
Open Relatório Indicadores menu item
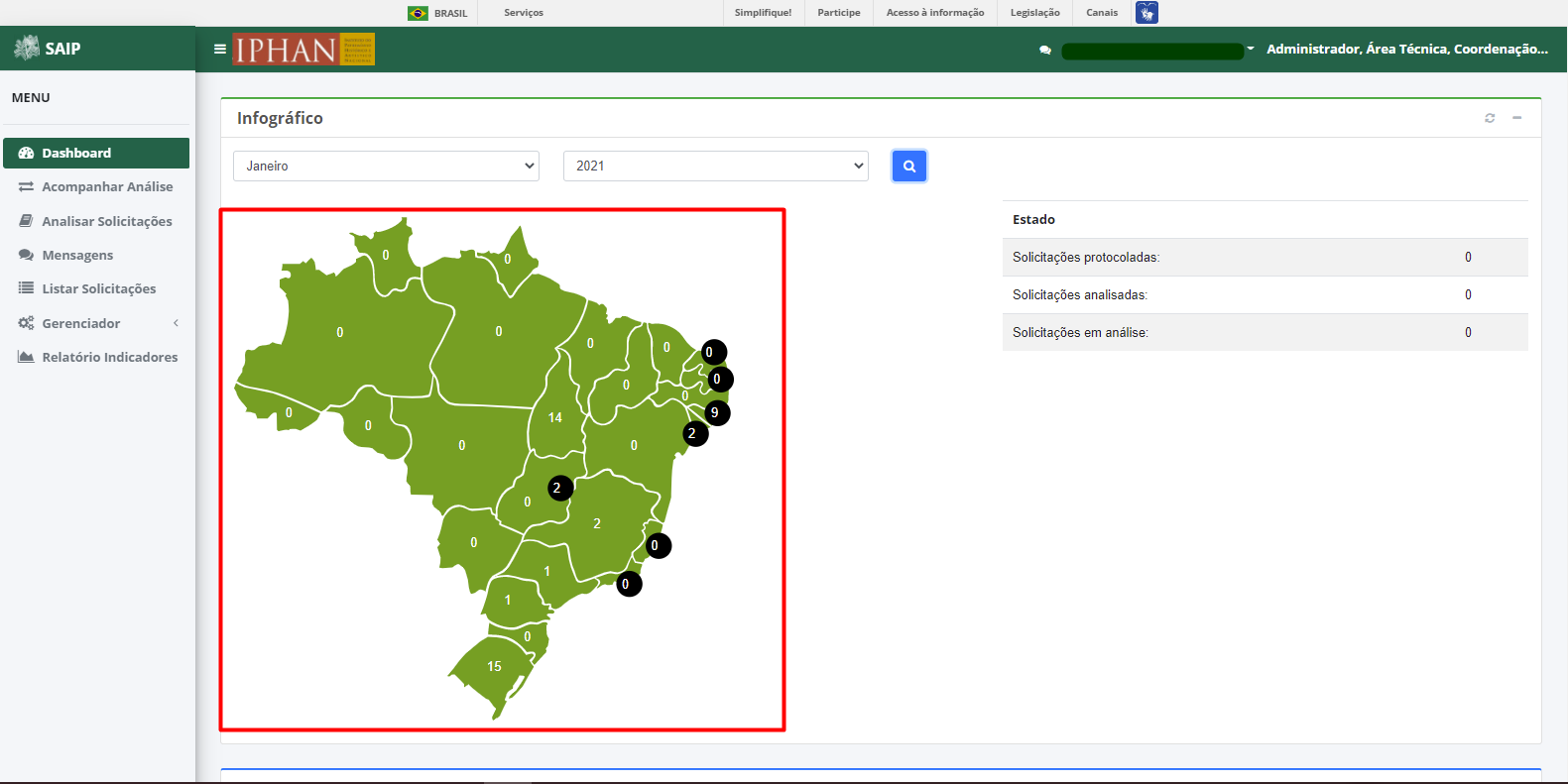96,357
